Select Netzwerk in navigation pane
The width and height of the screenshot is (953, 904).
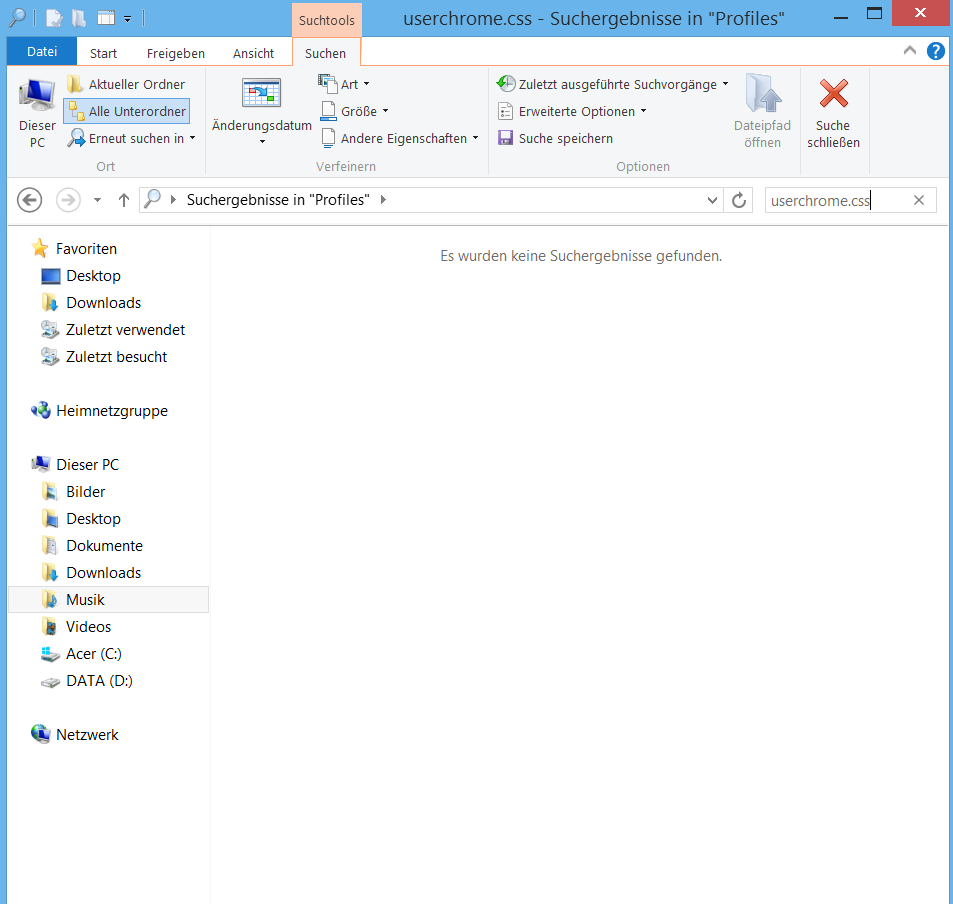(x=87, y=735)
